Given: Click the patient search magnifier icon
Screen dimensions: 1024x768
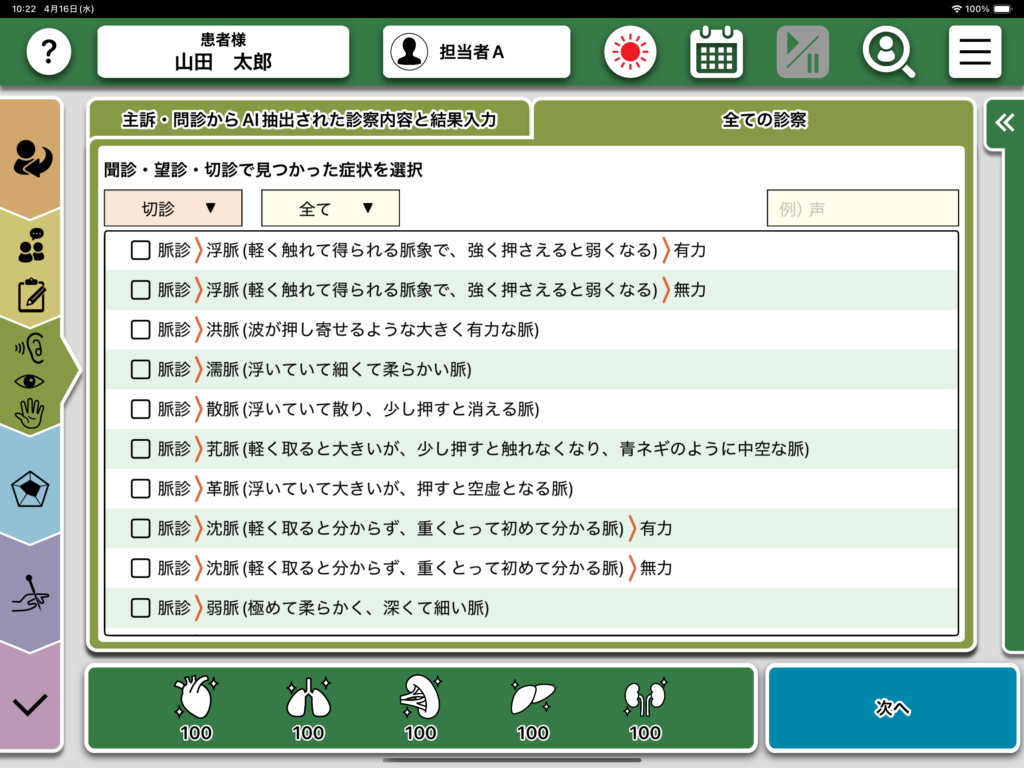Looking at the screenshot, I should click(888, 52).
